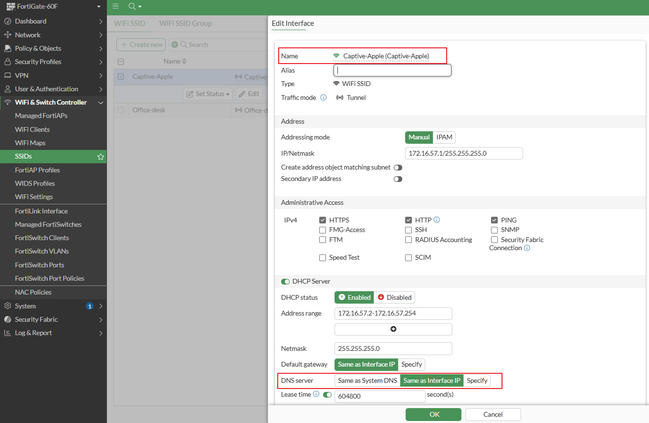Select IPAM addressing mode

(444, 137)
